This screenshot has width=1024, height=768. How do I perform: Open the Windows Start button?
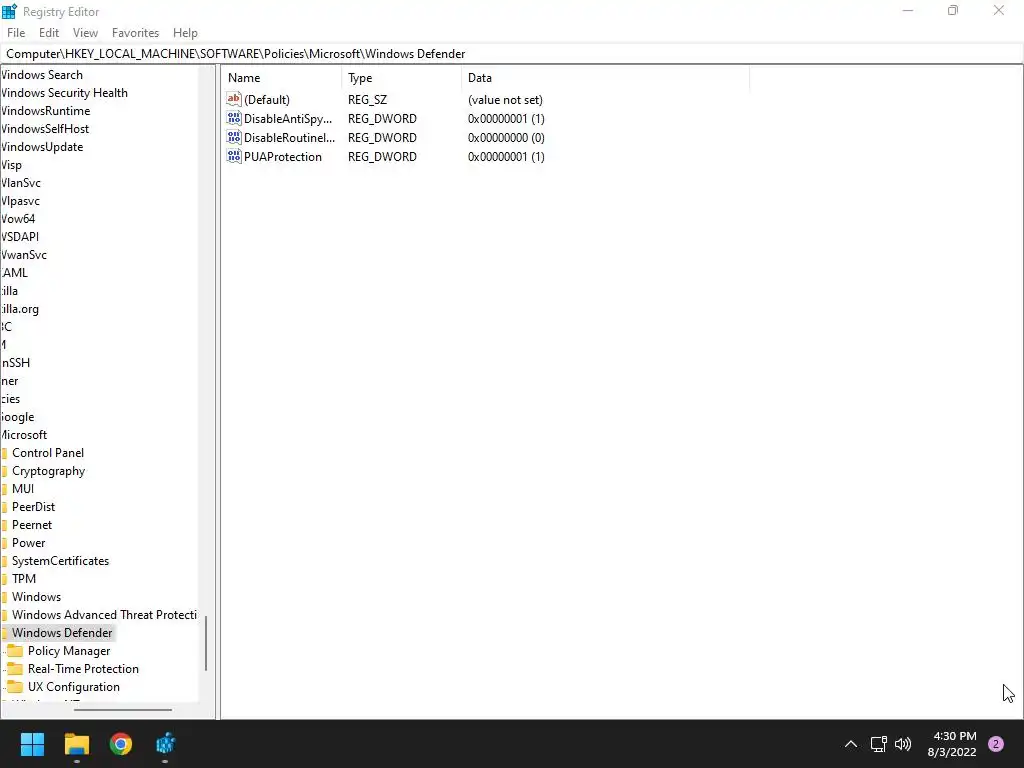32,744
